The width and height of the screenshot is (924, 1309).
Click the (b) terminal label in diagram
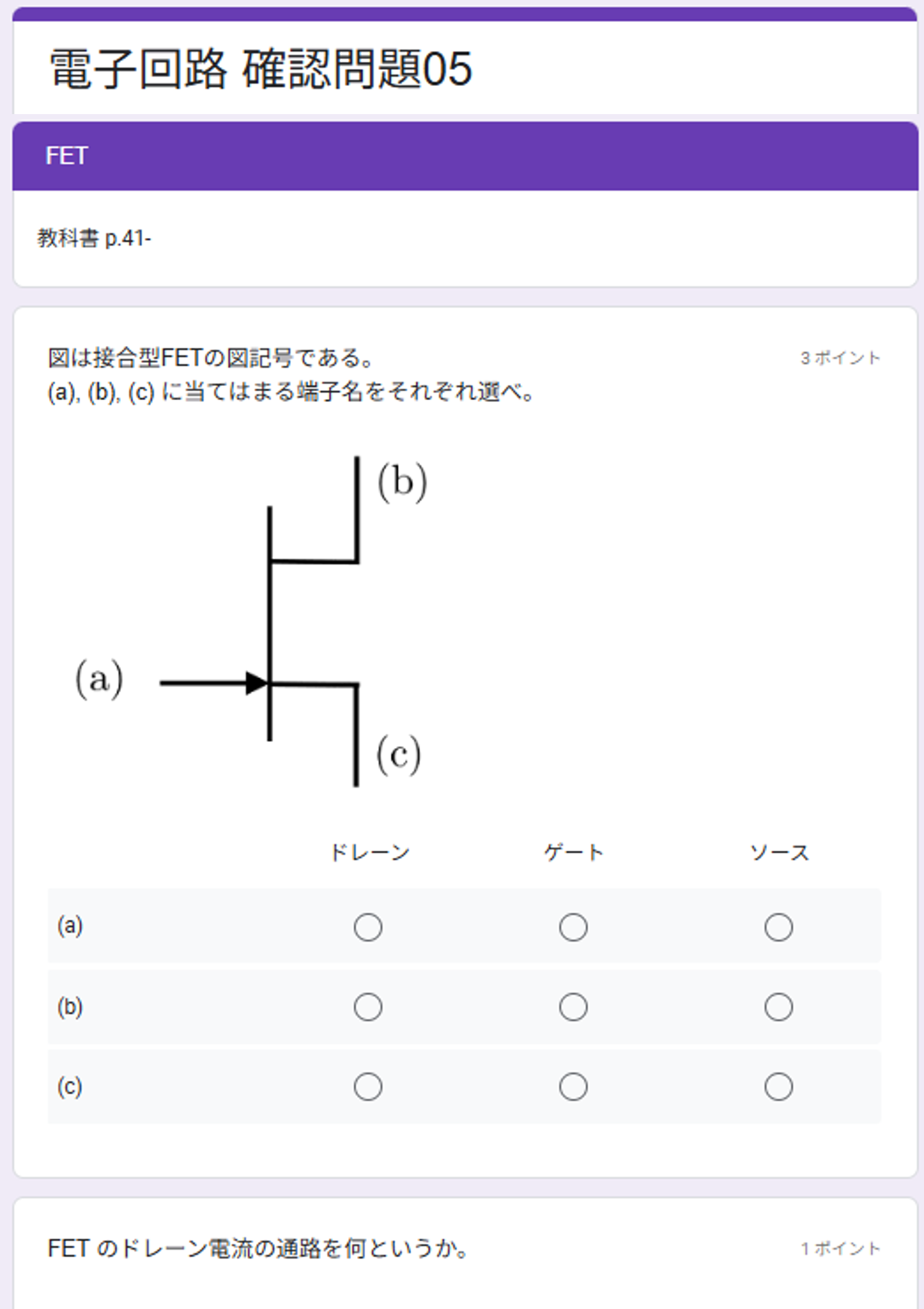tap(402, 482)
